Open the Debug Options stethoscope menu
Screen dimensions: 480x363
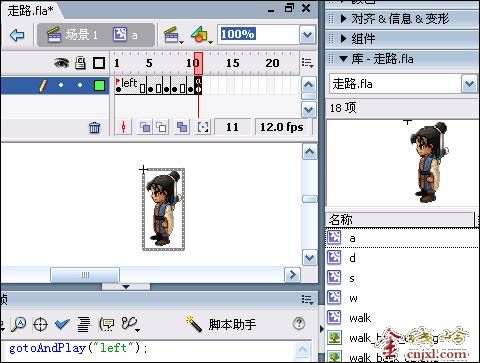(x=130, y=324)
